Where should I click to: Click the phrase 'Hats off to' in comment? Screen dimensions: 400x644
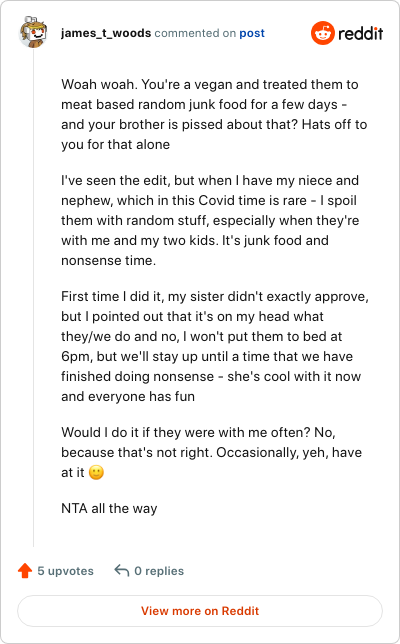click(x=334, y=124)
